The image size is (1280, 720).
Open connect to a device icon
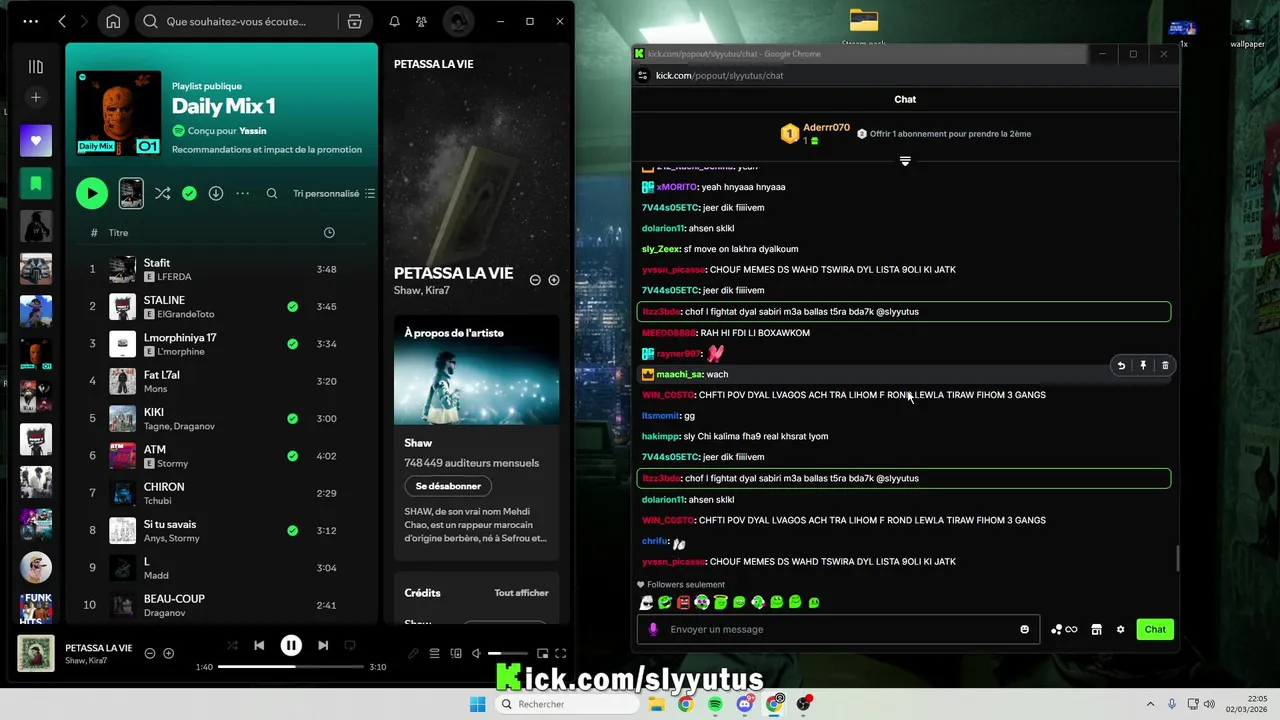[x=456, y=653]
